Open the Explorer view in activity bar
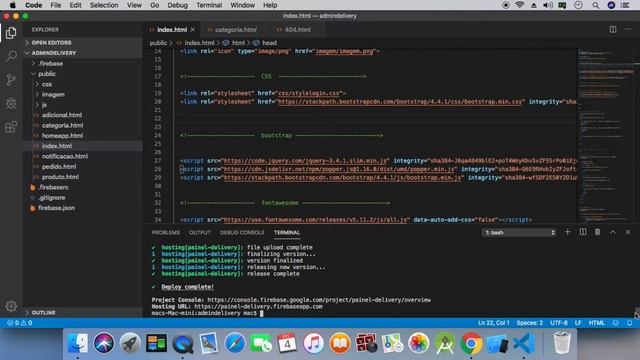This screenshot has height=360, width=640. [11, 33]
